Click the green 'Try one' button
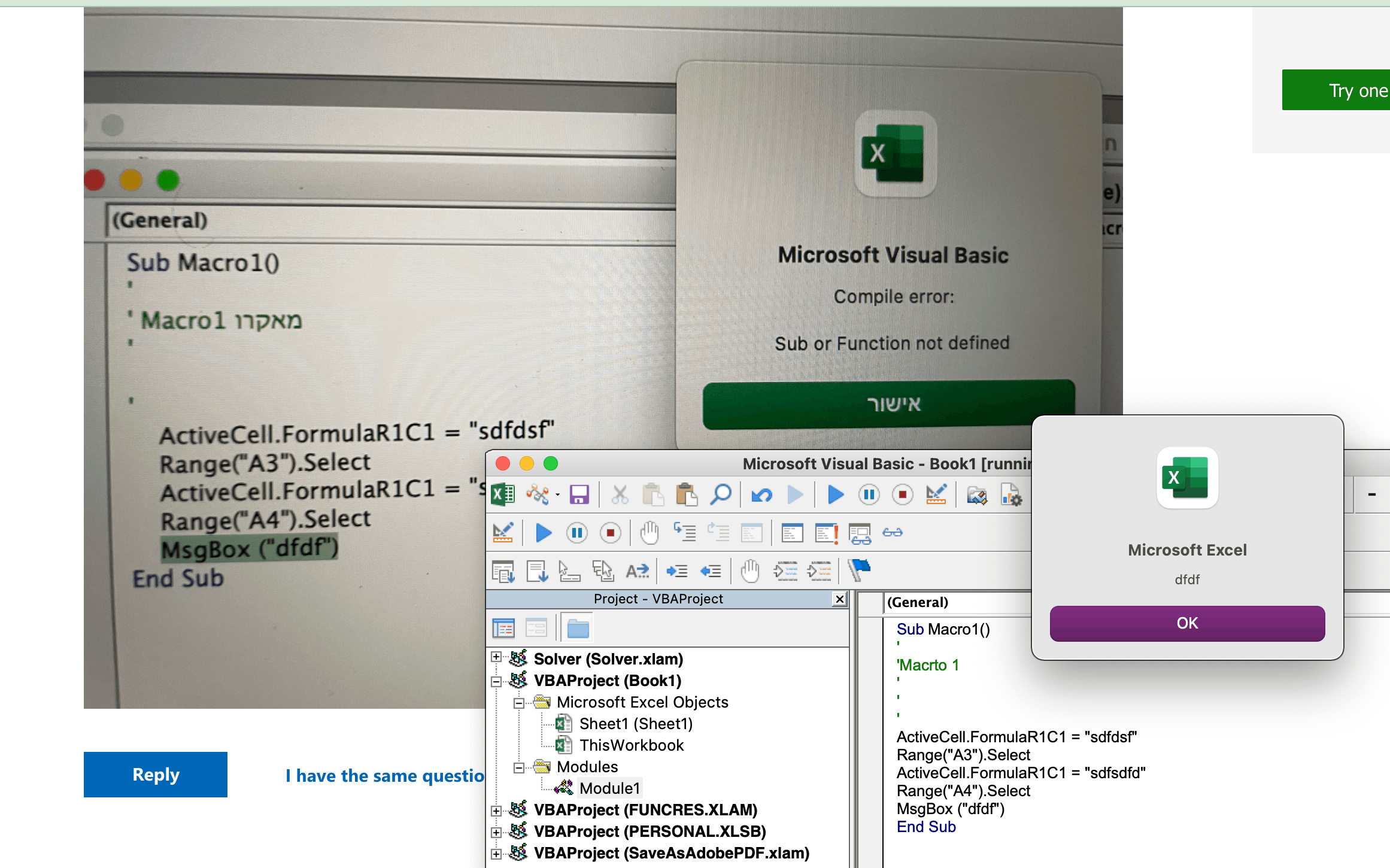The height and width of the screenshot is (868, 1390). click(1336, 90)
